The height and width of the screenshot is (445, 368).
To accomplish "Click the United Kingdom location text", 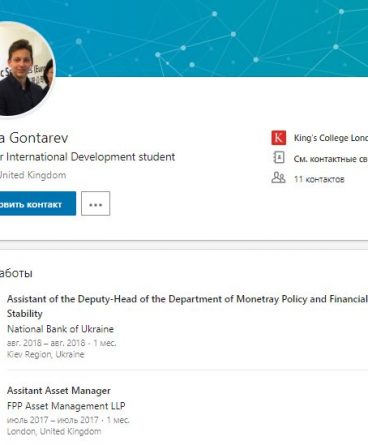I will click(x=33, y=175).
